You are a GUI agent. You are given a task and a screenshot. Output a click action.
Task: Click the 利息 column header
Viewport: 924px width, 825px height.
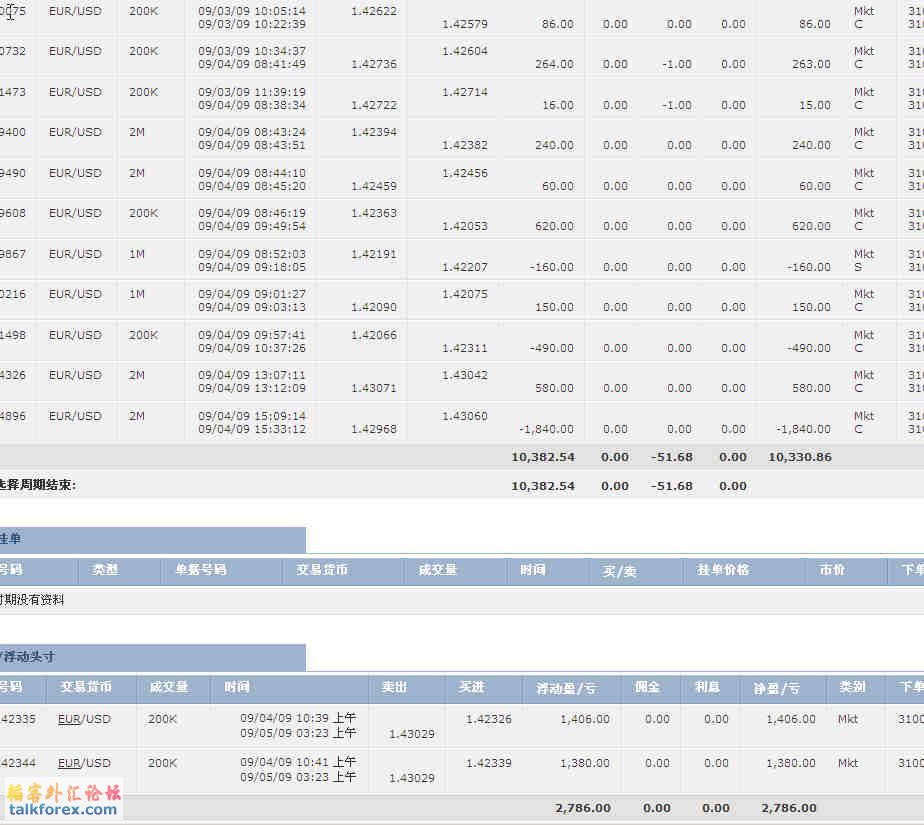(x=707, y=688)
